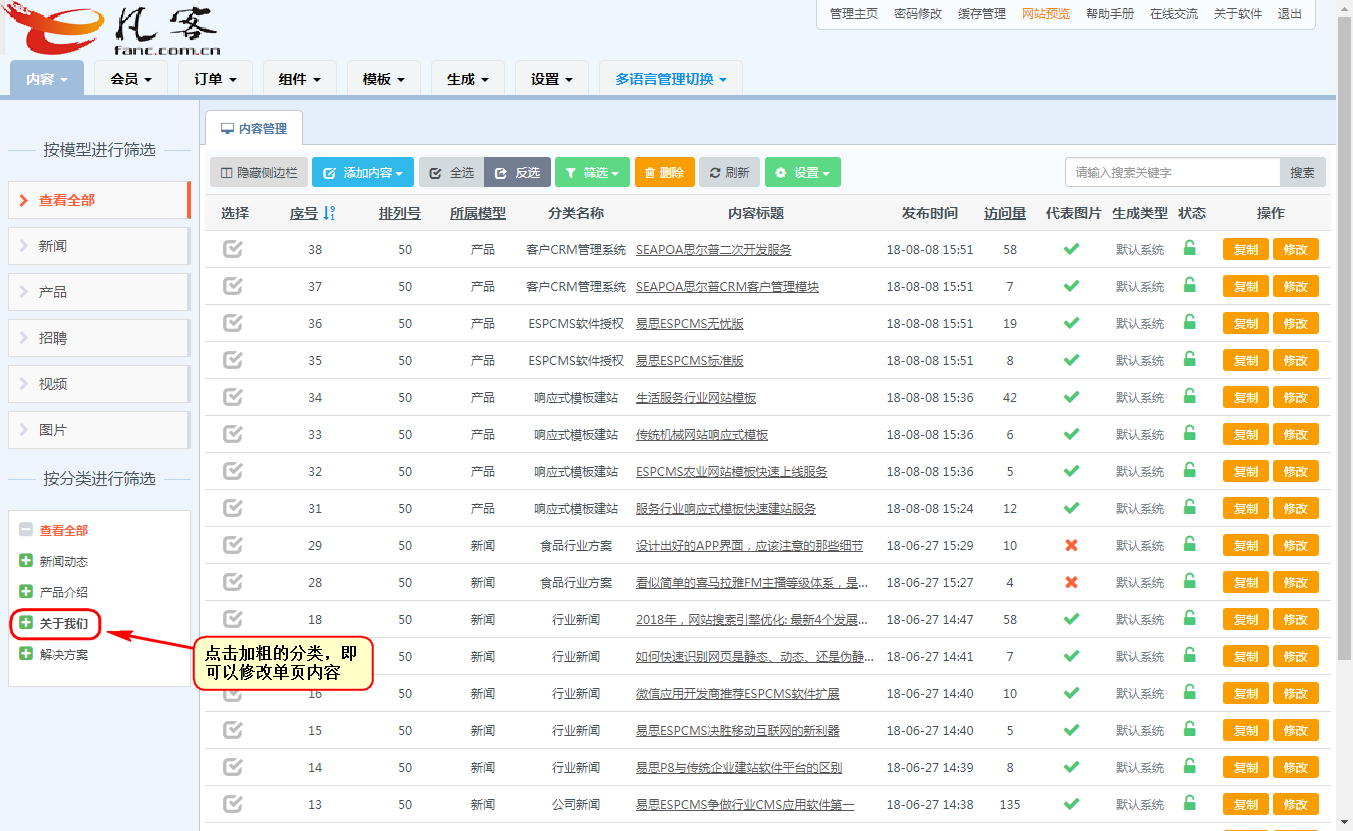Open the 多语言管理切换 dropdown

[x=671, y=79]
